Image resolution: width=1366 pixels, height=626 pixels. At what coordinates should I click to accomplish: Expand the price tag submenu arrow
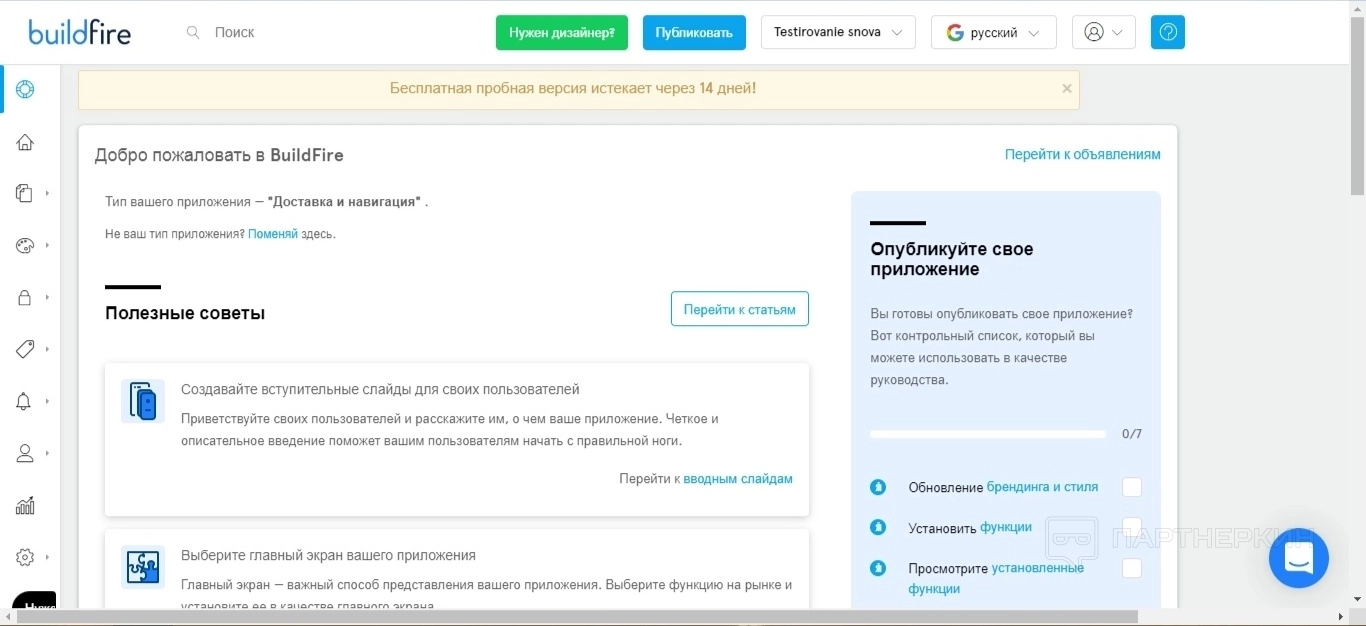click(47, 349)
